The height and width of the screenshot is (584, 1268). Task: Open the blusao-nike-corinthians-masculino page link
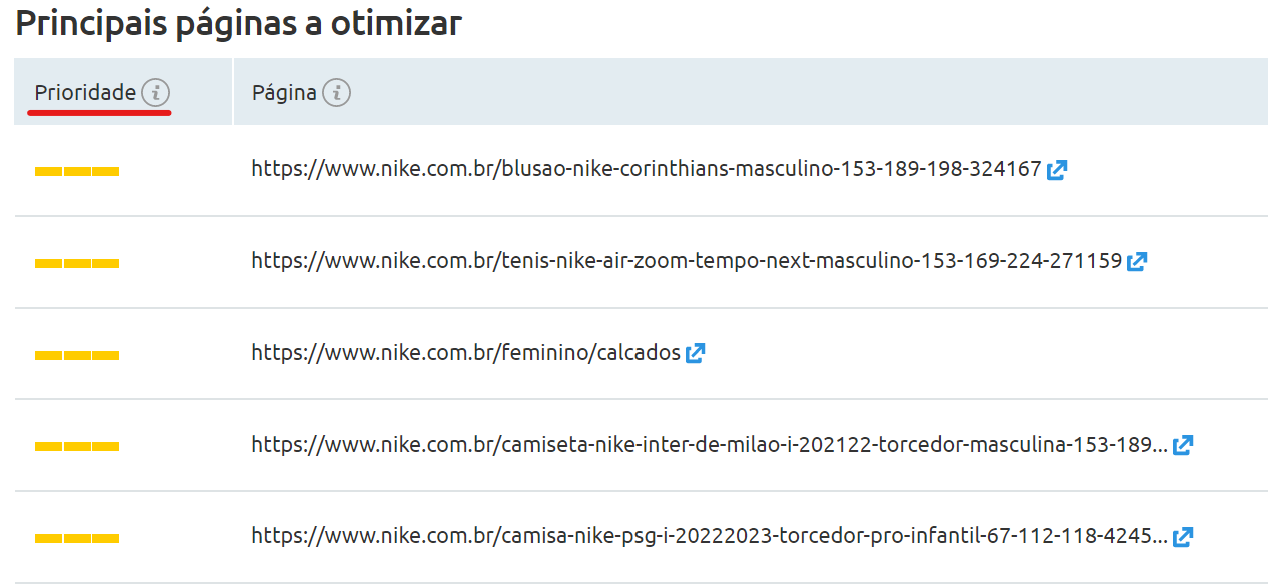click(x=646, y=170)
